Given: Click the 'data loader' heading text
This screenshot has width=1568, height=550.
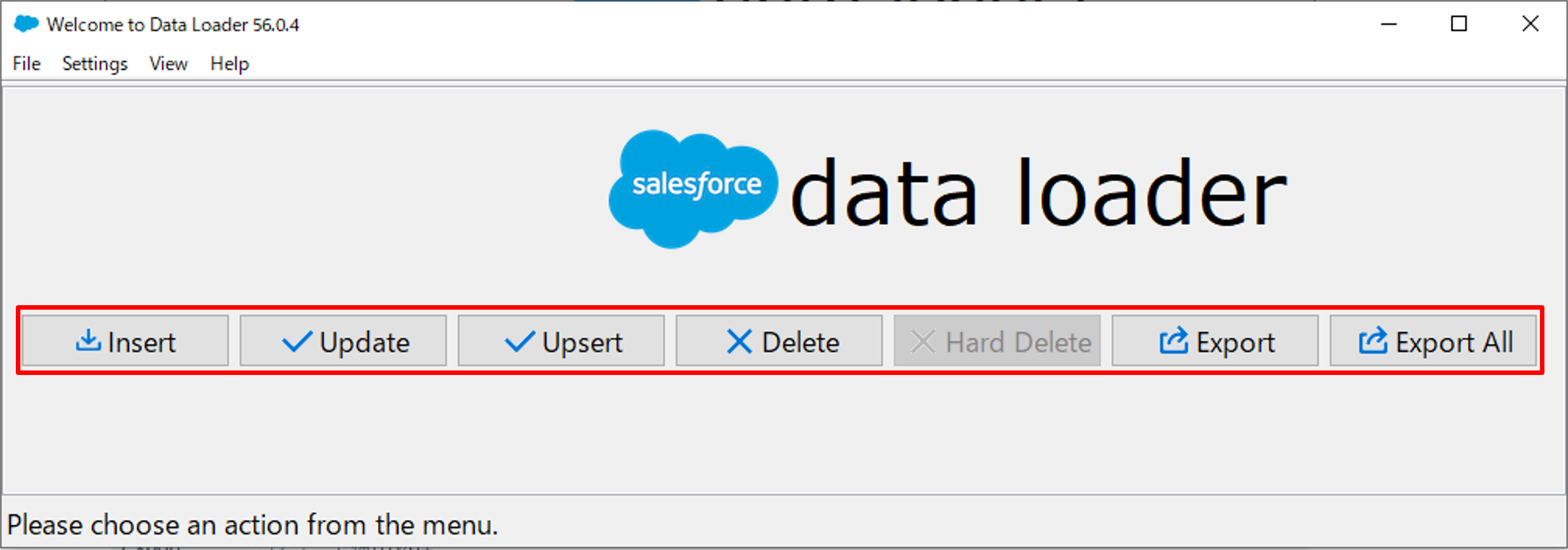Looking at the screenshot, I should coord(1038,192).
